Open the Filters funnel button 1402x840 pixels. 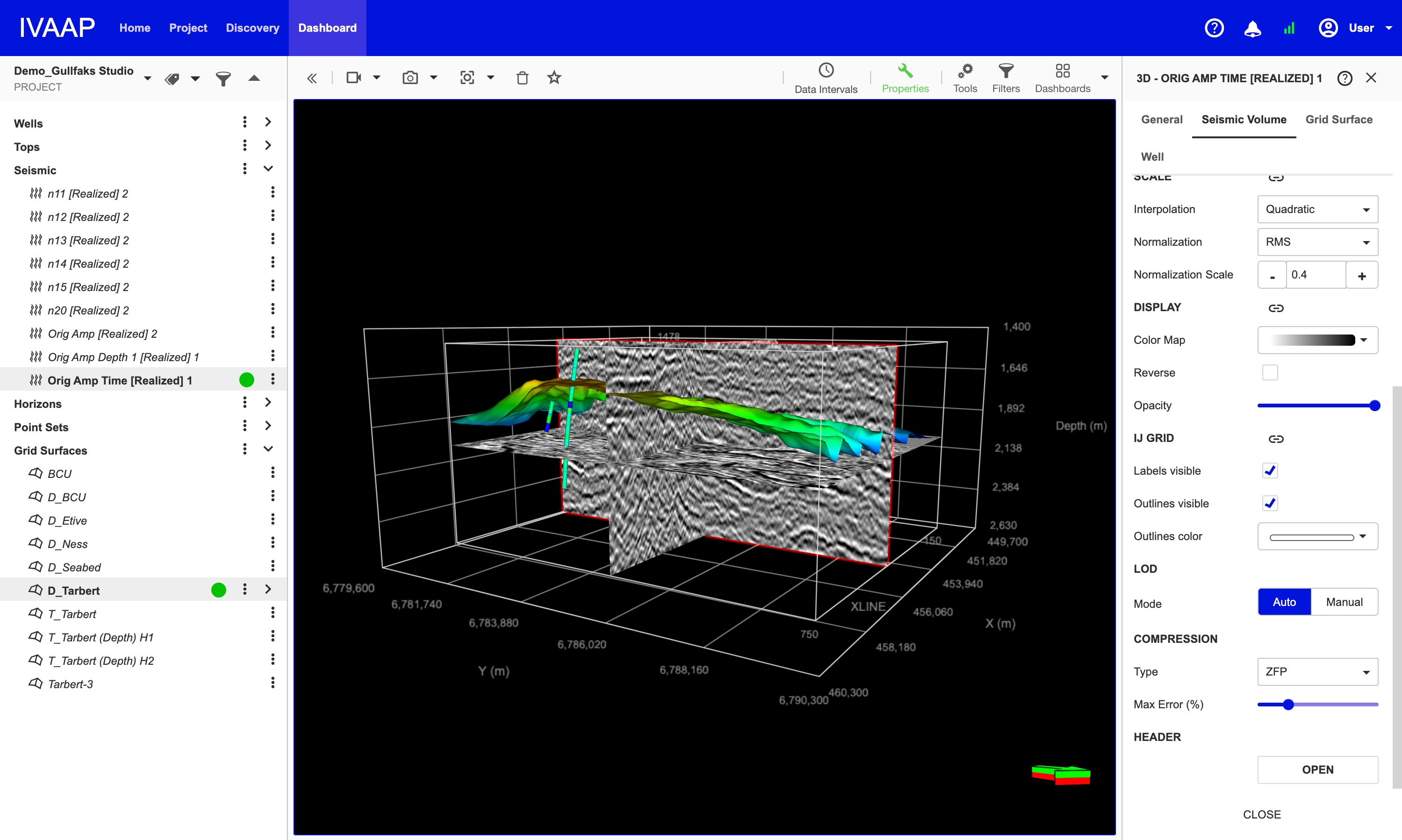1006,78
